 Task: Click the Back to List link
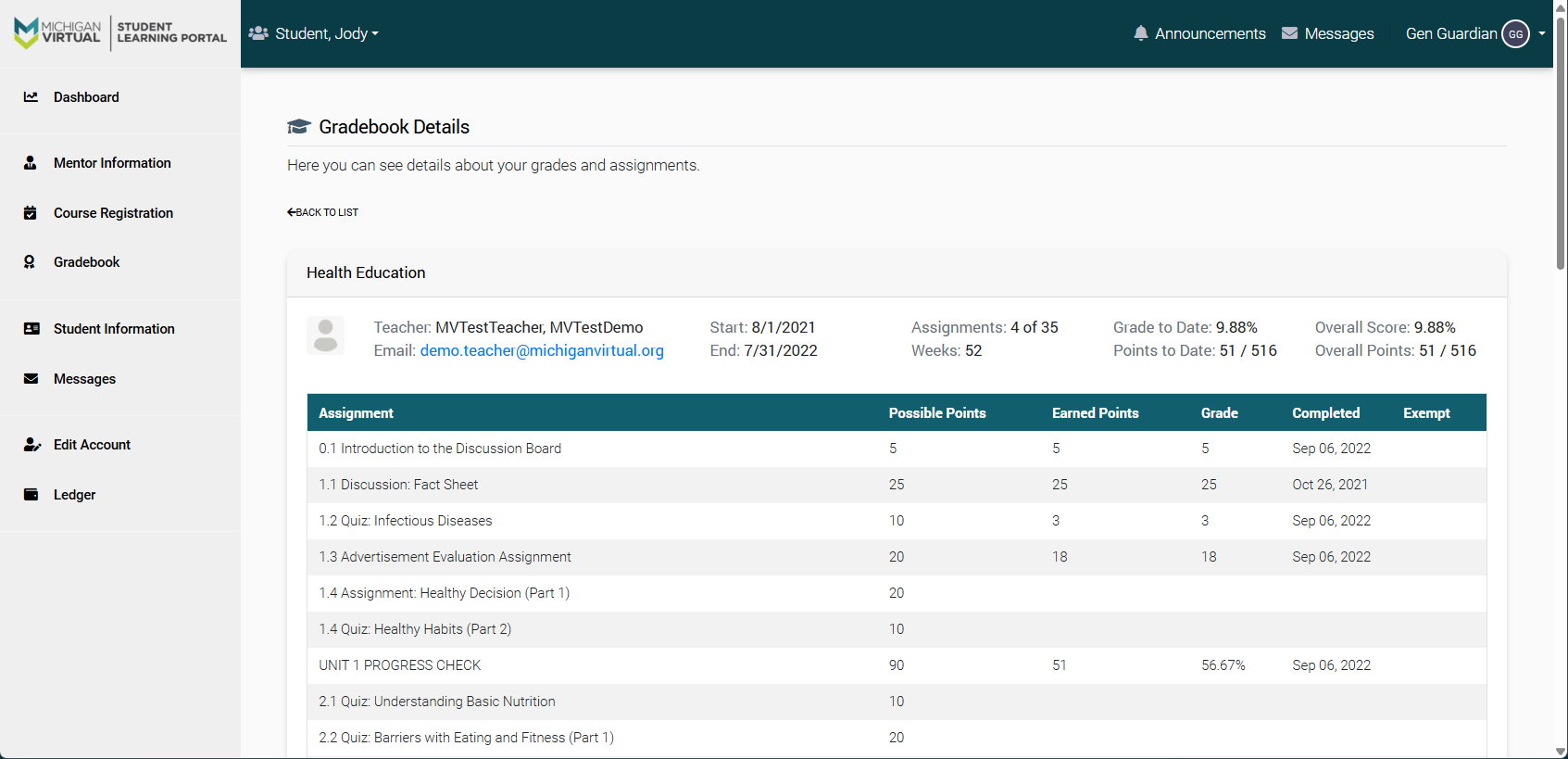tap(322, 212)
